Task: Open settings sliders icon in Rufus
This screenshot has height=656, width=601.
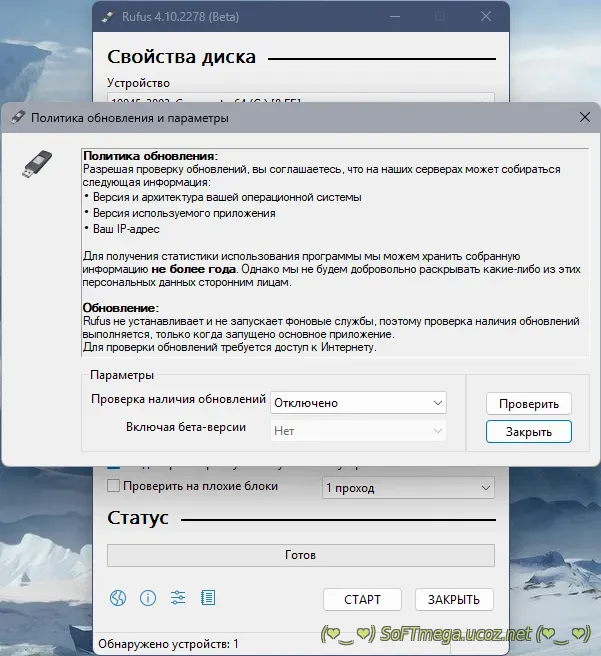Action: click(x=178, y=598)
